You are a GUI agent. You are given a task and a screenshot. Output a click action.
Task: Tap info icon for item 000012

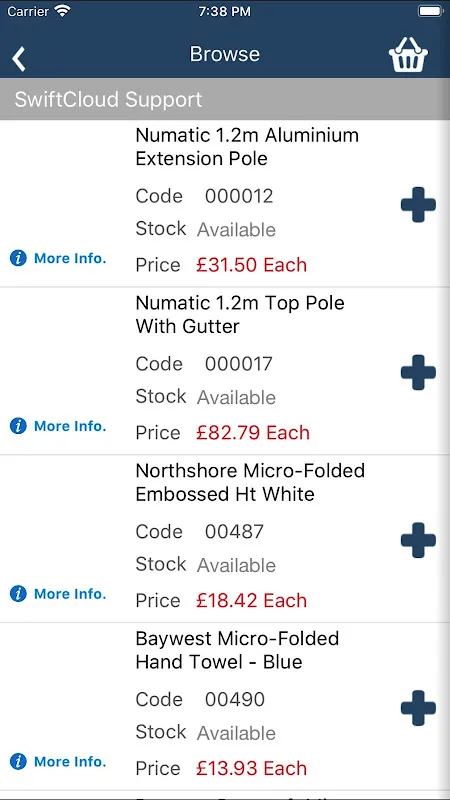[18, 258]
